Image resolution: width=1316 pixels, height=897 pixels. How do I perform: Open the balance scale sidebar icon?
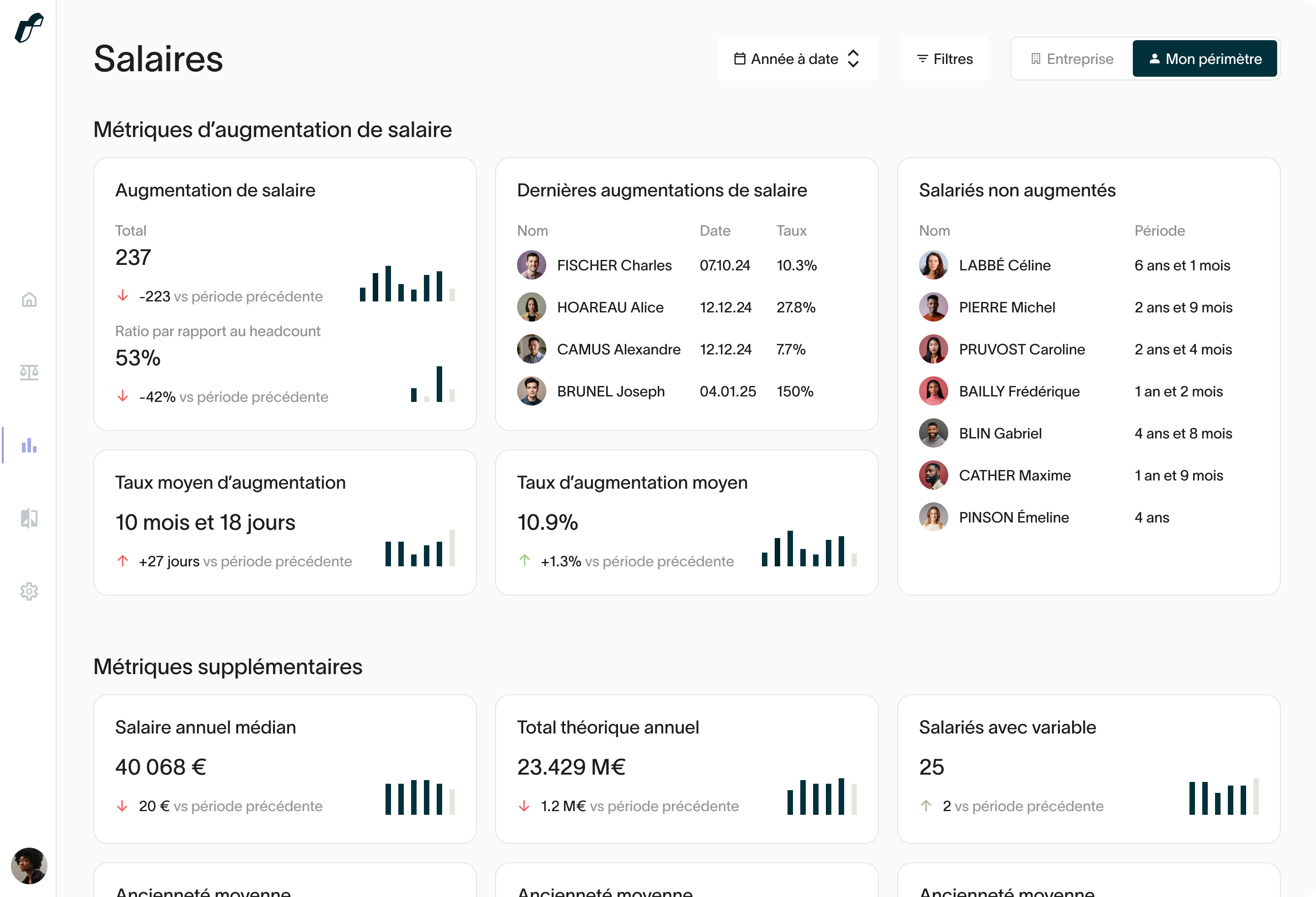[x=29, y=372]
